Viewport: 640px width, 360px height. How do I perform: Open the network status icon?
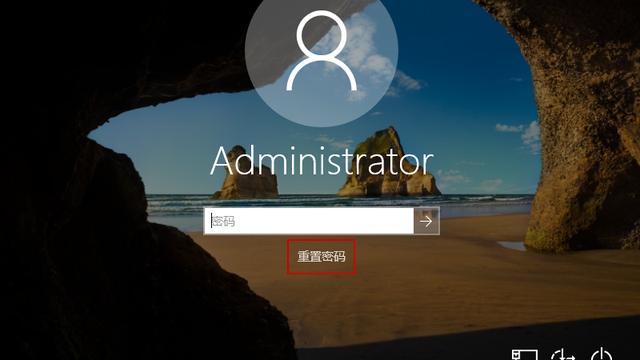525,354
